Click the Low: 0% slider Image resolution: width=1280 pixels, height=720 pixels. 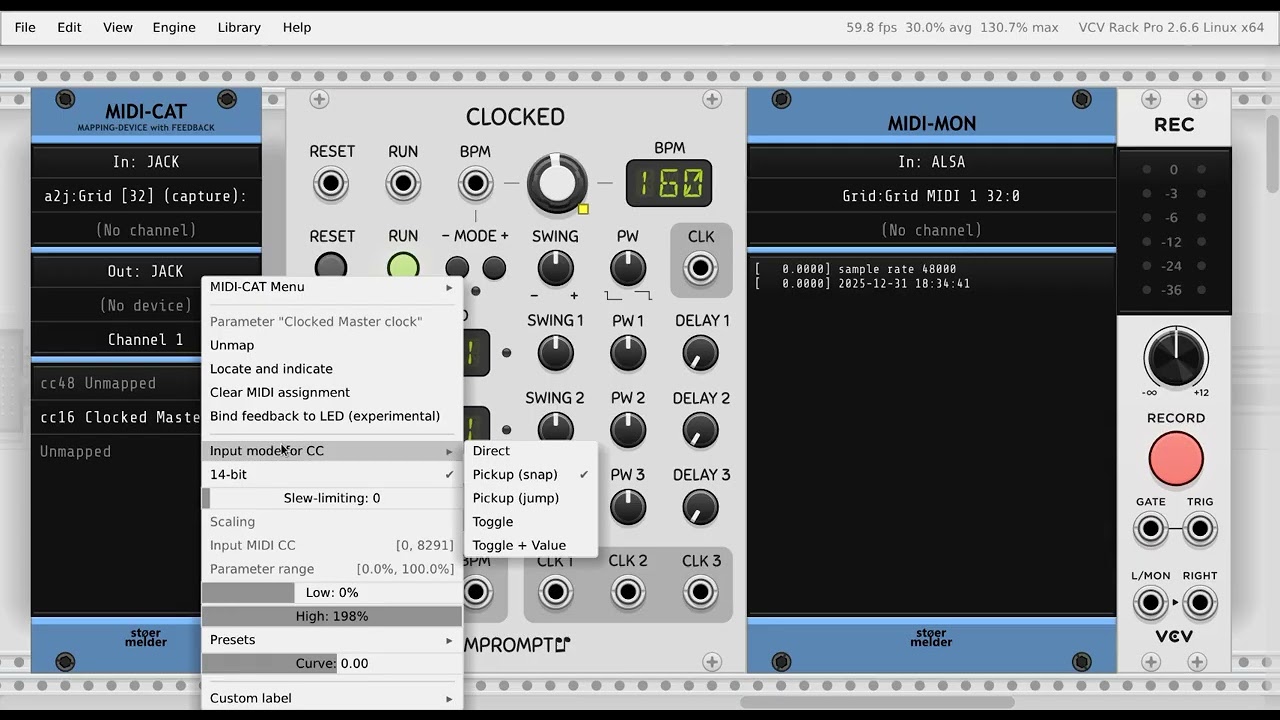click(x=332, y=592)
